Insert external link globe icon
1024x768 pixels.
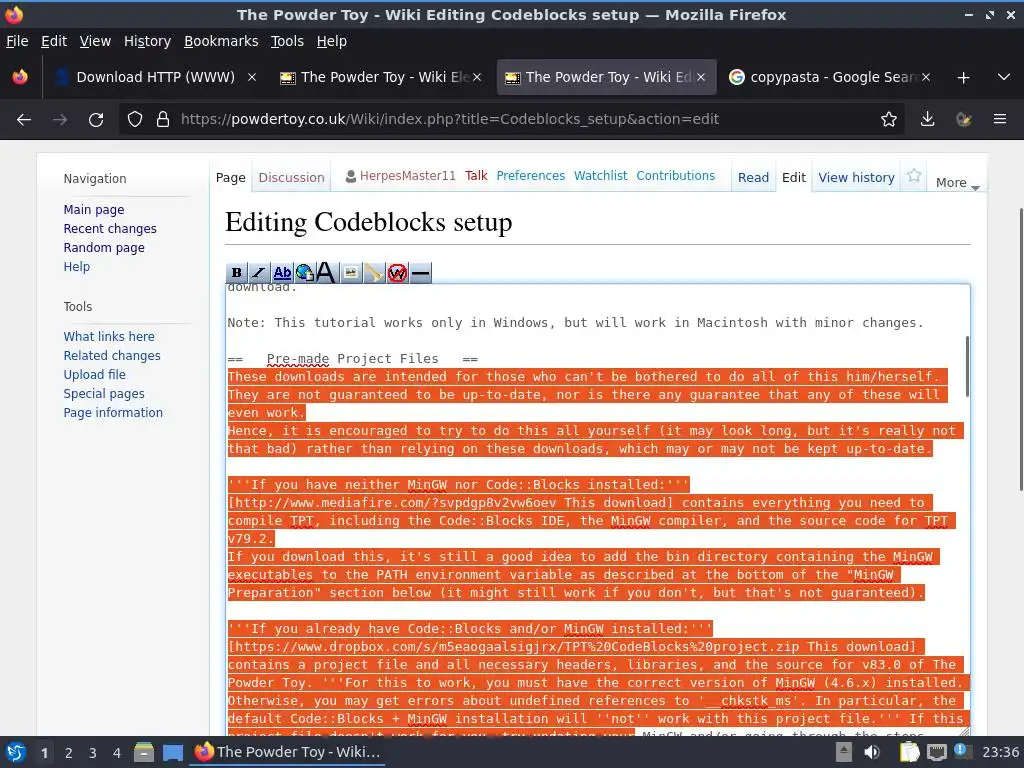304,272
